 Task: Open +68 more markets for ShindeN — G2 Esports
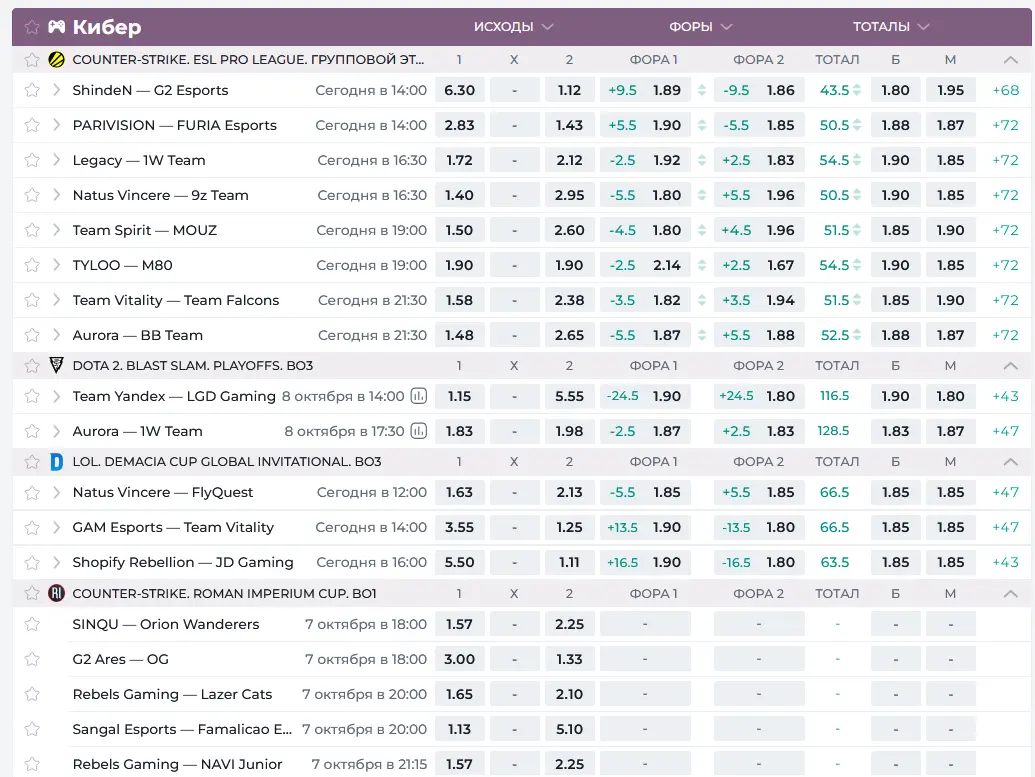coord(1005,90)
